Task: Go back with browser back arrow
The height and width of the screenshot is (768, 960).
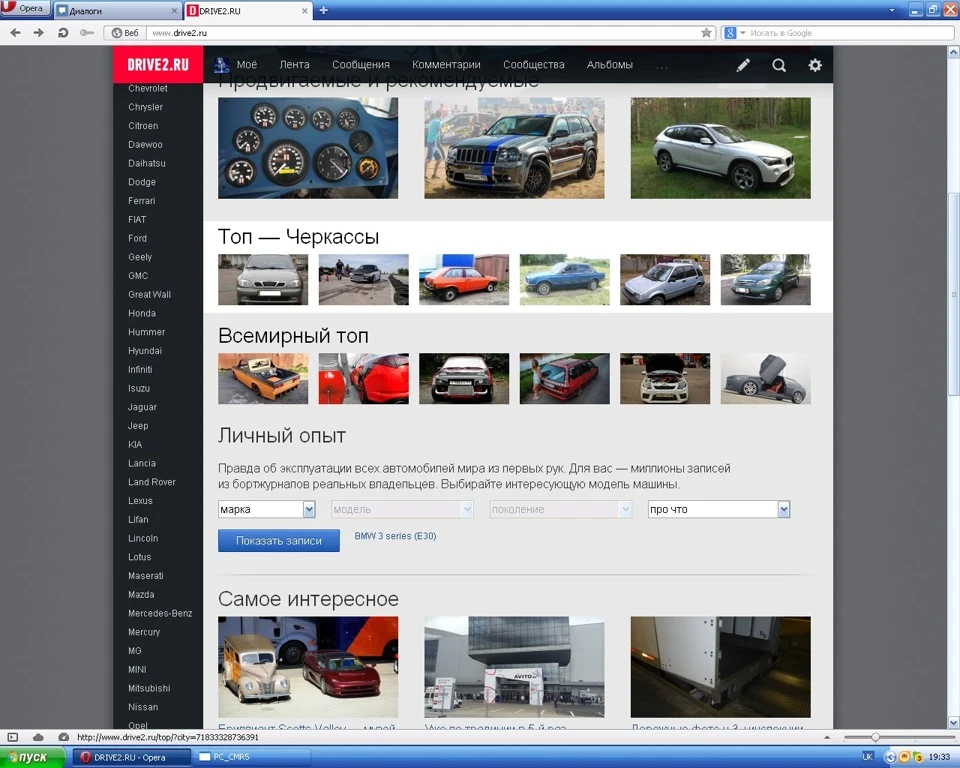Action: click(x=15, y=32)
